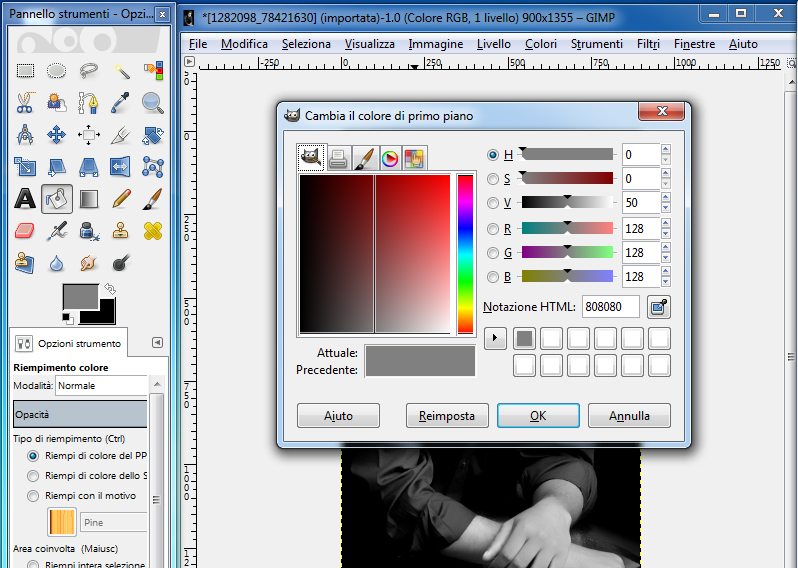The width and height of the screenshot is (798, 568).
Task: Open the tool options panel menu arrow
Action: click(156, 343)
